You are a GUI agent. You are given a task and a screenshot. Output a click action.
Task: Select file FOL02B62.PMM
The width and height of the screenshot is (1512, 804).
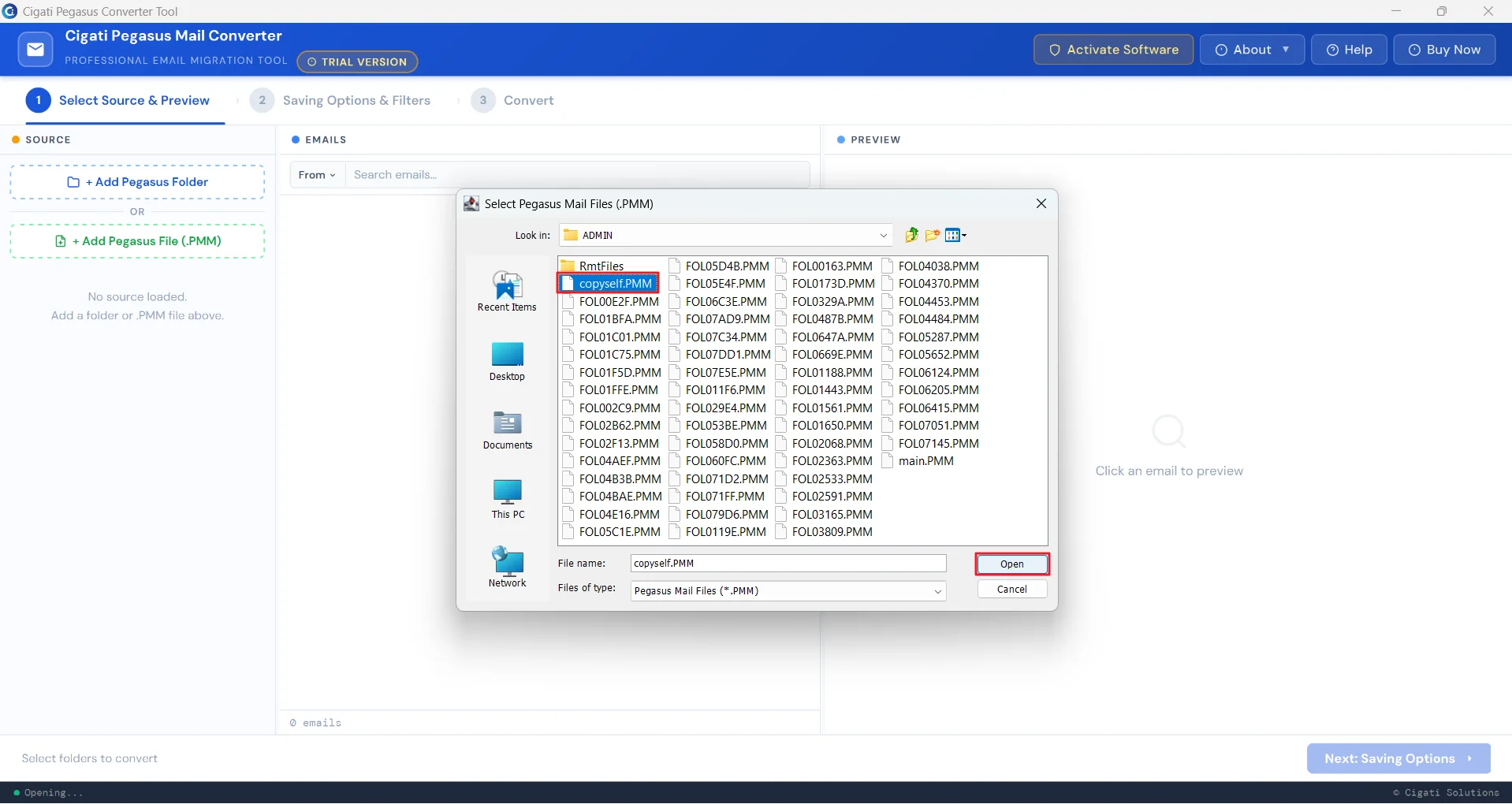[612, 426]
